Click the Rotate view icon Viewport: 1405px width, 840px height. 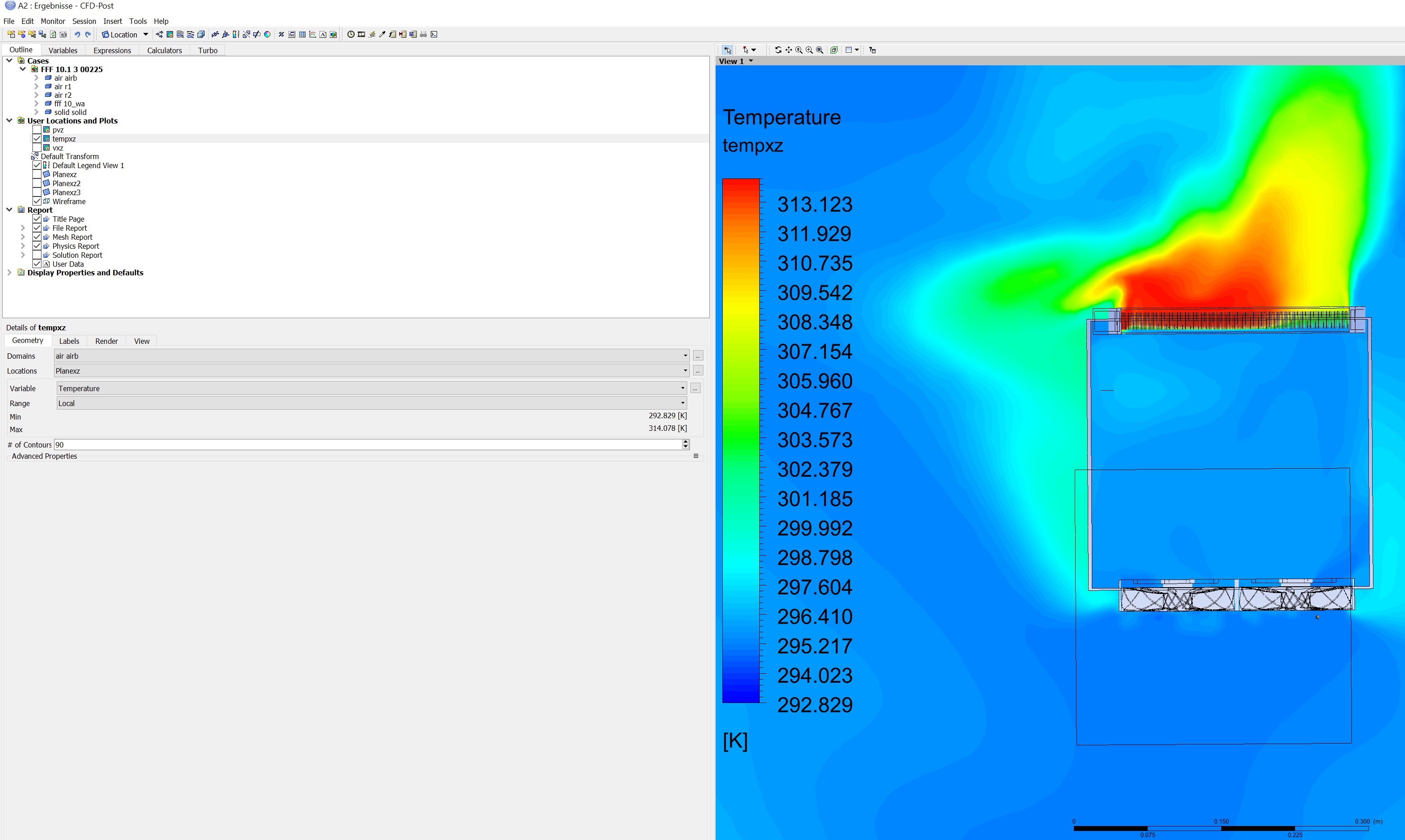[778, 50]
